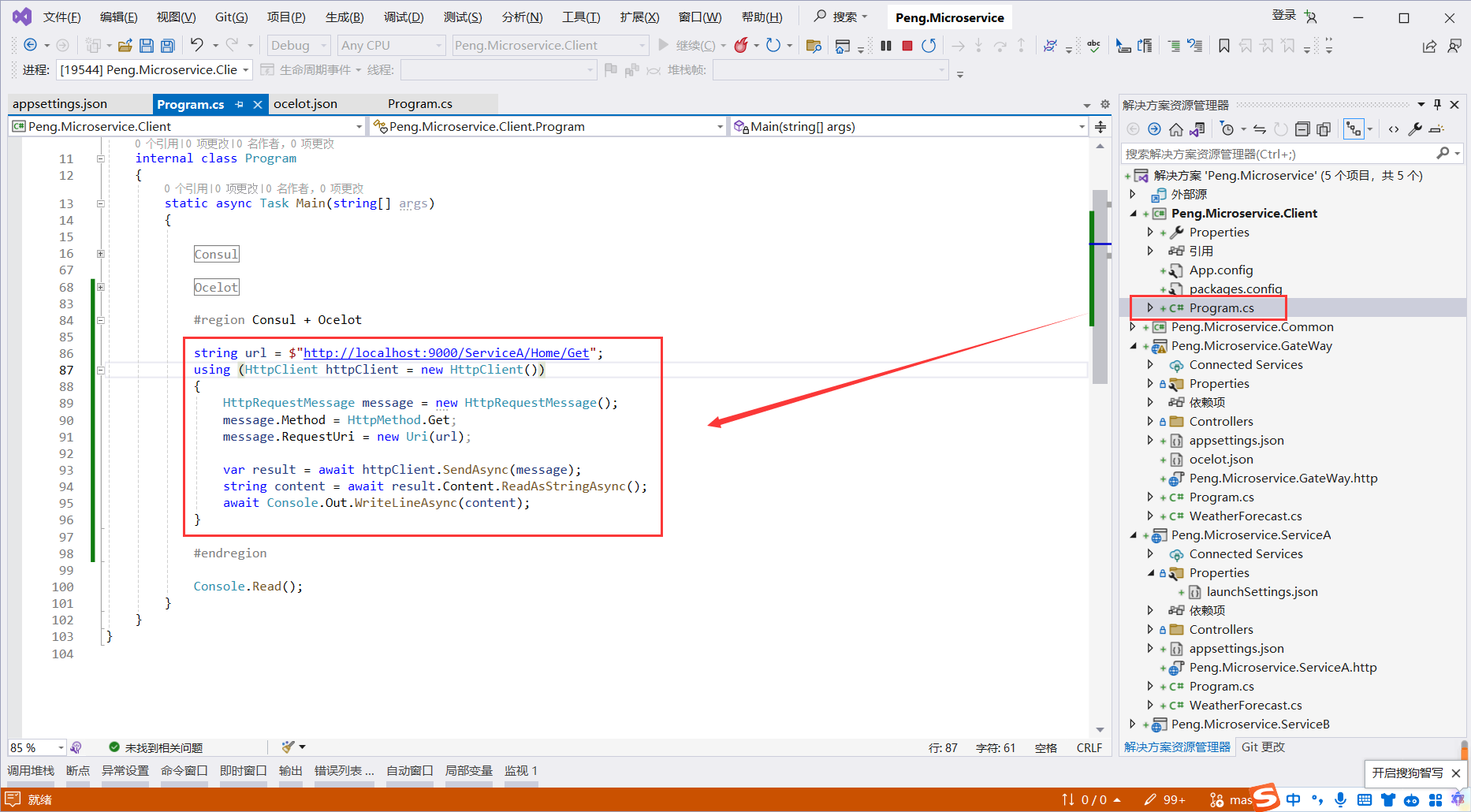The width and height of the screenshot is (1471, 812).
Task: Click the Live Share icon
Action: tap(1429, 46)
